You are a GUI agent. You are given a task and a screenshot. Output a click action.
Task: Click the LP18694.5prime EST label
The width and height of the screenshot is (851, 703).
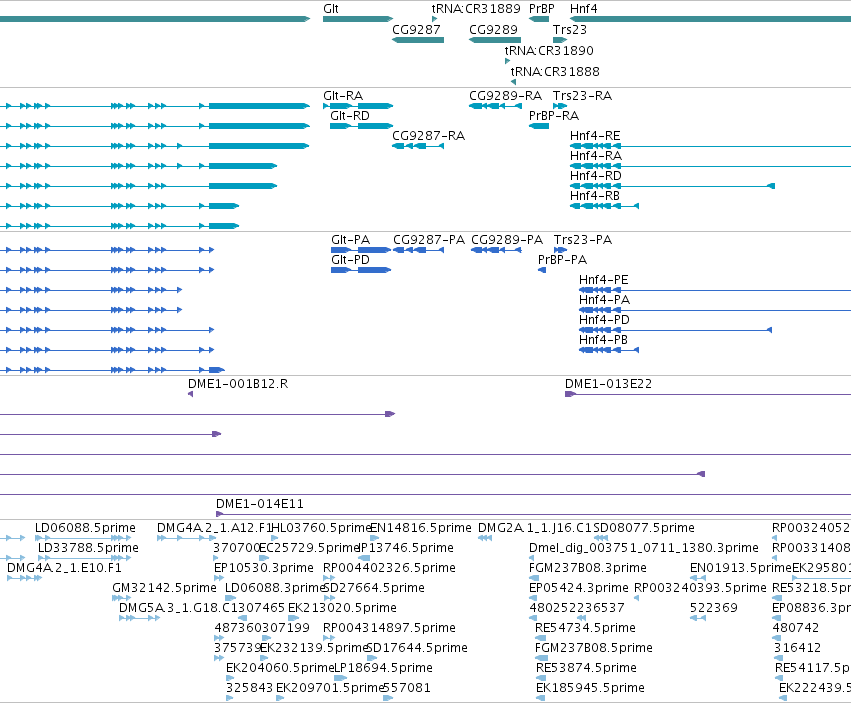tap(383, 668)
